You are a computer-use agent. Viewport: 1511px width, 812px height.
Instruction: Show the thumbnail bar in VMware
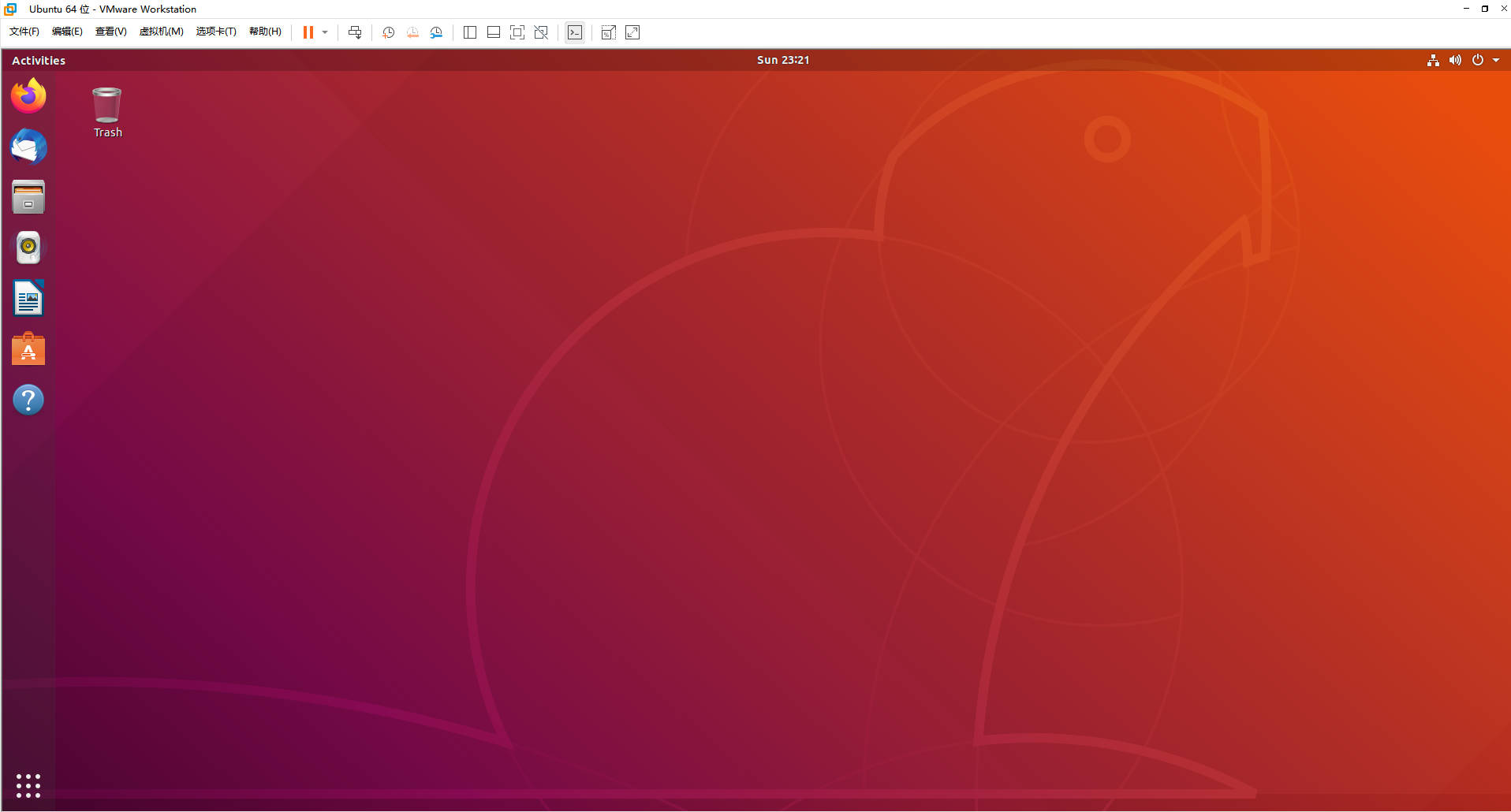[x=493, y=32]
